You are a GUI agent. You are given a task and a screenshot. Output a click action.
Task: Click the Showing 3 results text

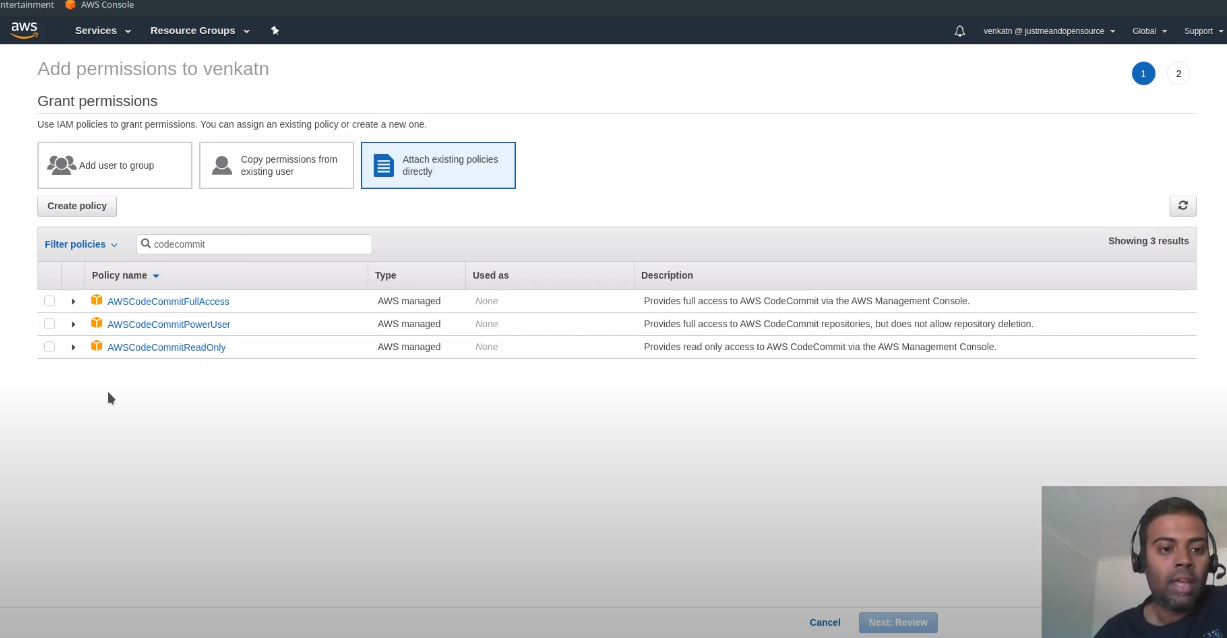click(x=1148, y=241)
